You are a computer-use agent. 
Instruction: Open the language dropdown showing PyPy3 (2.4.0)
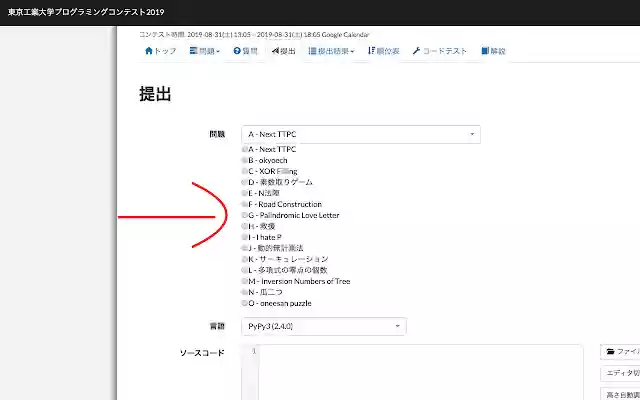pos(324,327)
